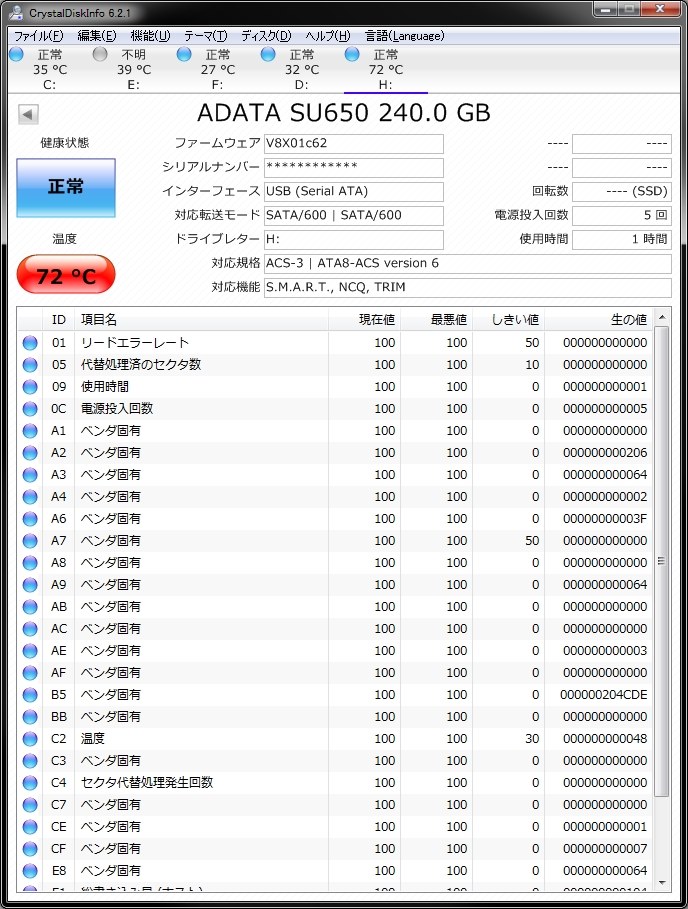Click the status orb for attribute B5

[30, 695]
